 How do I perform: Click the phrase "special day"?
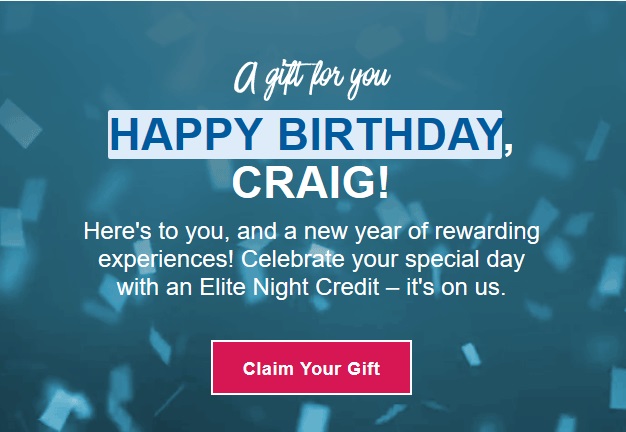click(x=468, y=261)
